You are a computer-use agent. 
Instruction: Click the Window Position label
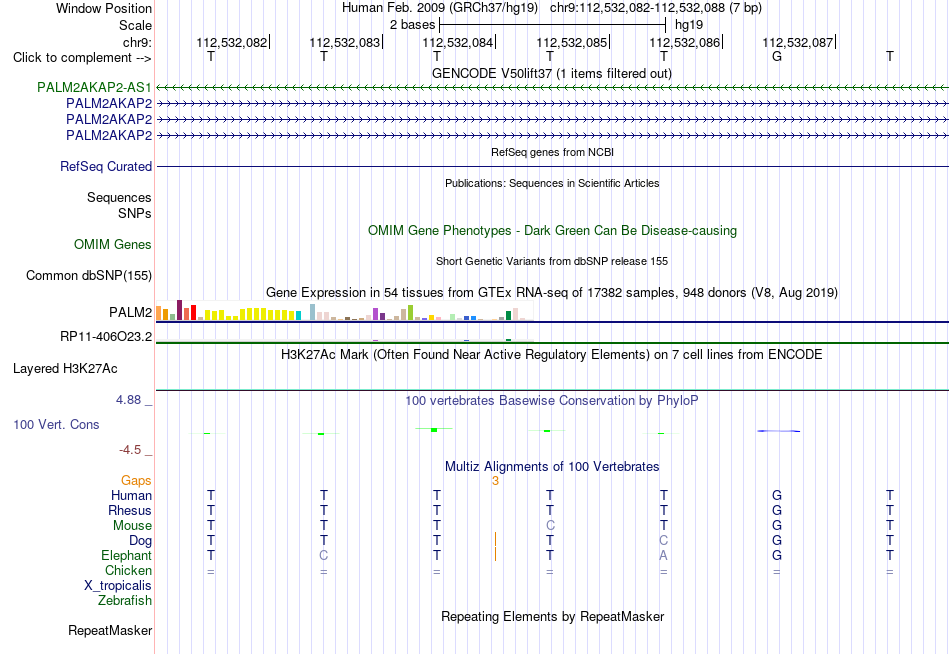click(x=104, y=8)
